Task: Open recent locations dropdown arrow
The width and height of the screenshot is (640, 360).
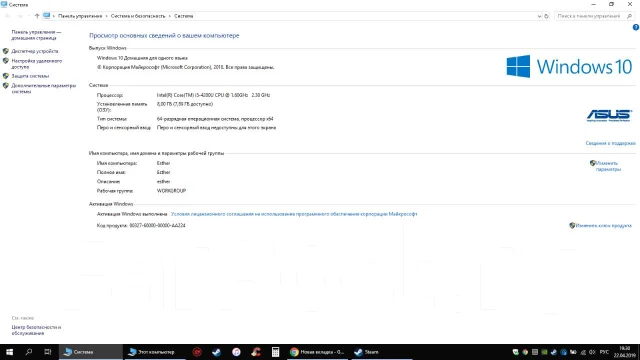Action: click(x=29, y=16)
